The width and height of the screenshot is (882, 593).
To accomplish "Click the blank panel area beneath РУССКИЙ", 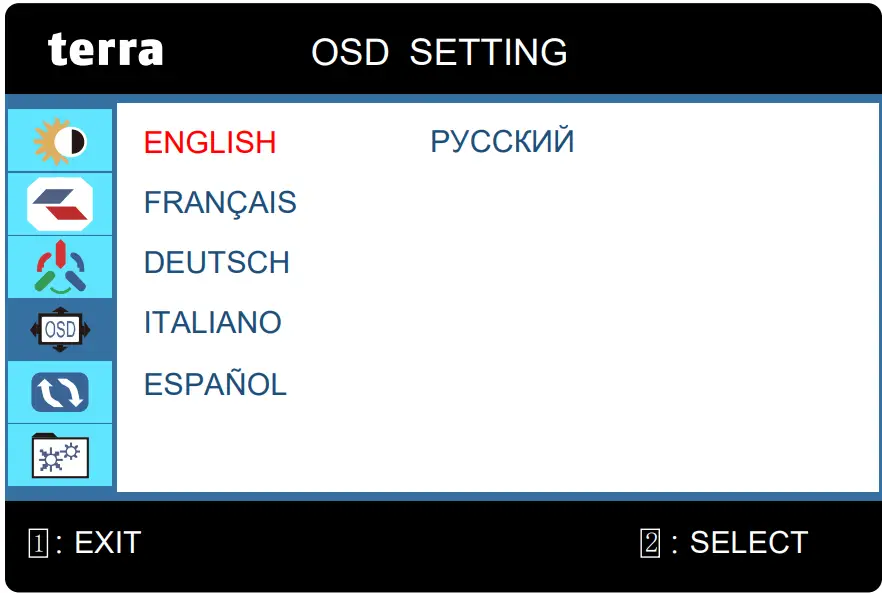I will [x=502, y=300].
